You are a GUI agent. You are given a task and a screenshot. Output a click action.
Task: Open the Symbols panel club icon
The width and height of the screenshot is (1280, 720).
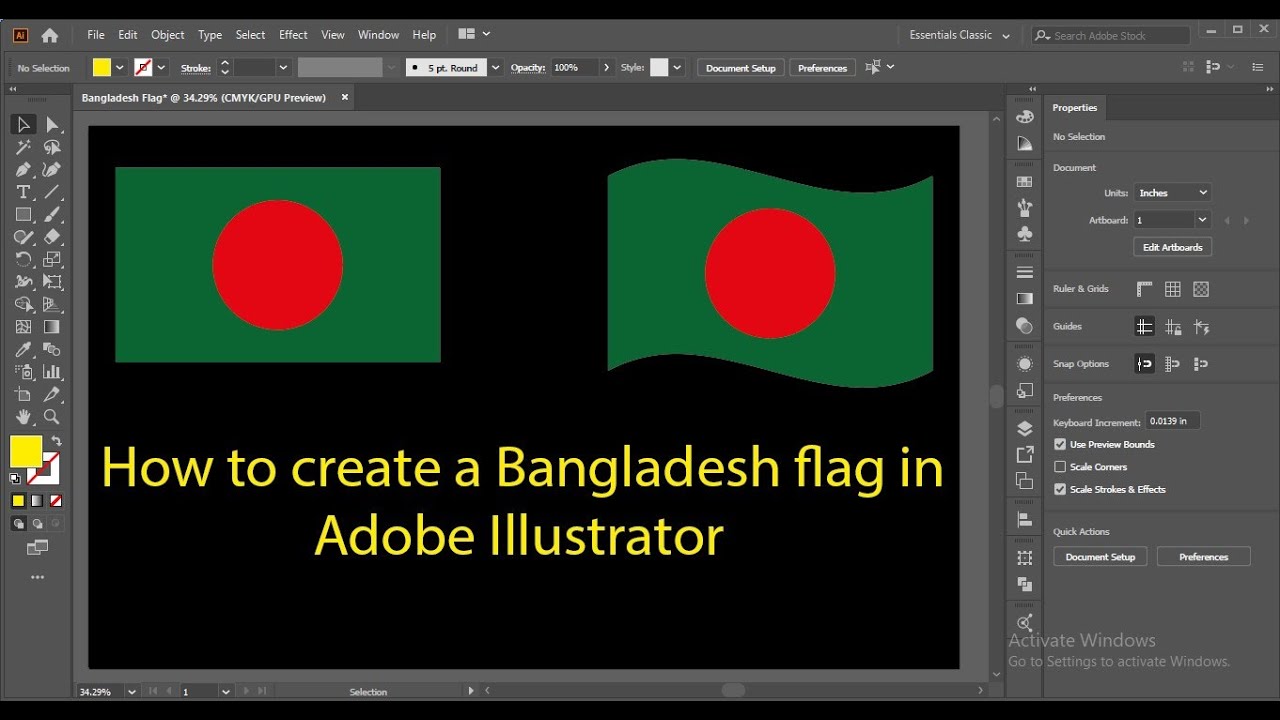pyautogui.click(x=1024, y=234)
